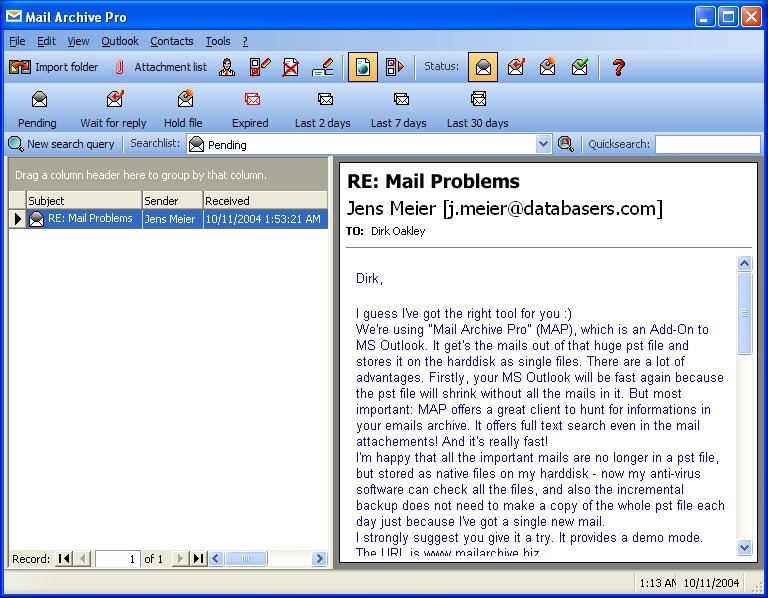Click the recipient name Dirk Oakley

pyautogui.click(x=398, y=231)
